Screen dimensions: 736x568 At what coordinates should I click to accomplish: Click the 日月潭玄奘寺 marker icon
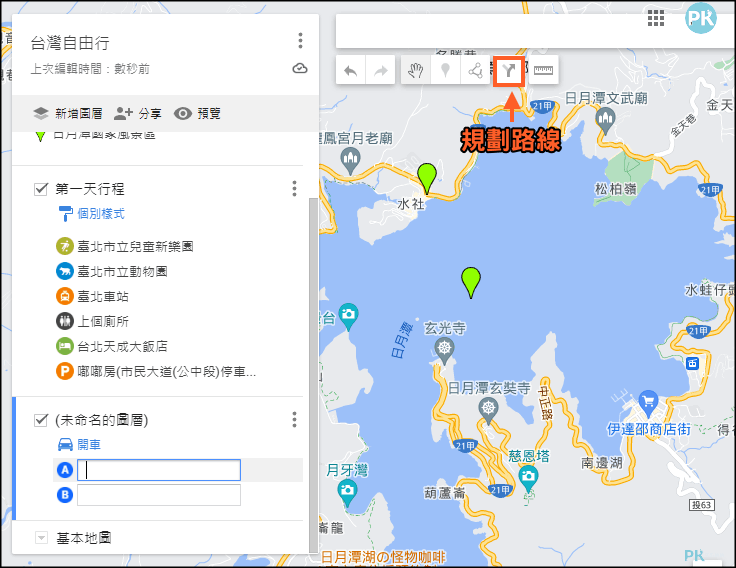coord(488,410)
